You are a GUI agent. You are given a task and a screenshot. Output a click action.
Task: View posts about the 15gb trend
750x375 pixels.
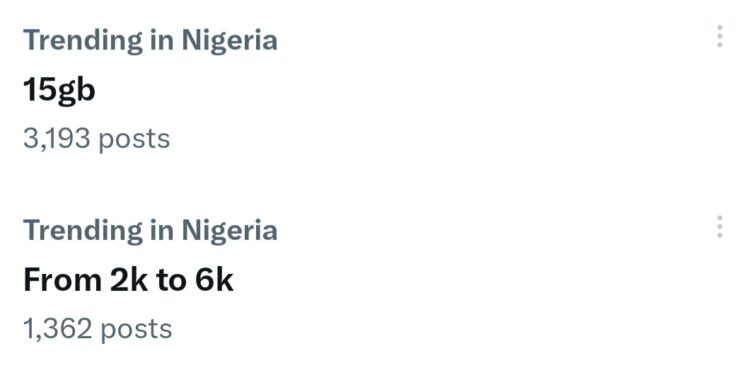click(59, 90)
